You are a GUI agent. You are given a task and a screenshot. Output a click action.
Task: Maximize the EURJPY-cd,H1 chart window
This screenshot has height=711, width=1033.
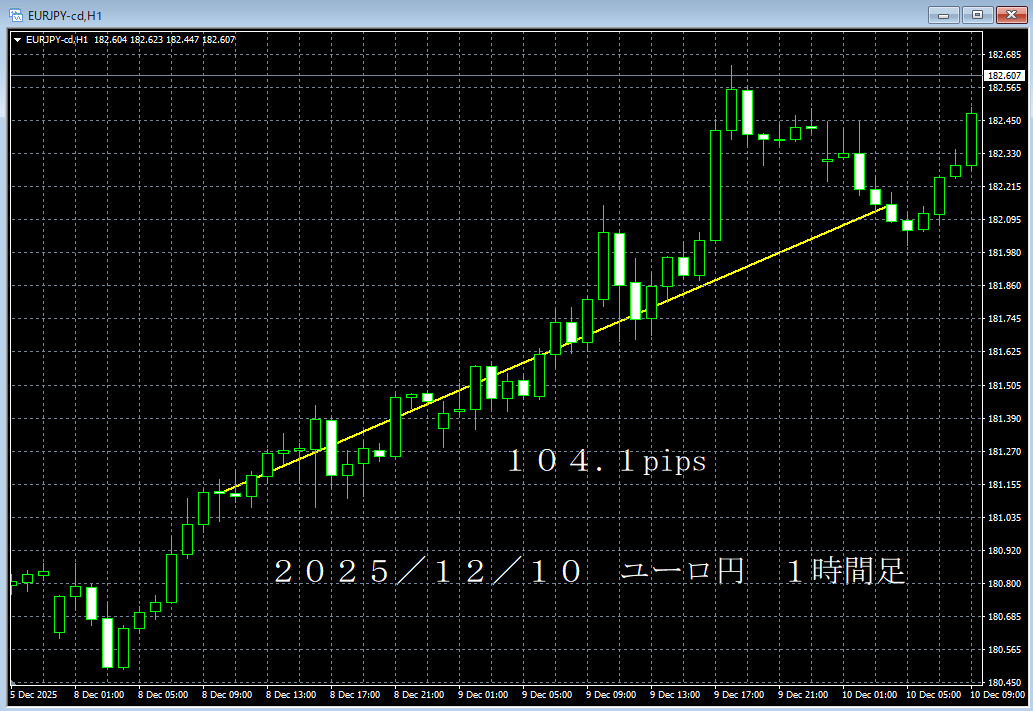coord(977,14)
